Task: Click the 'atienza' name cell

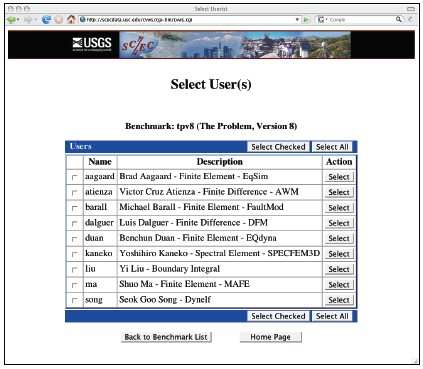Action: click(x=99, y=192)
